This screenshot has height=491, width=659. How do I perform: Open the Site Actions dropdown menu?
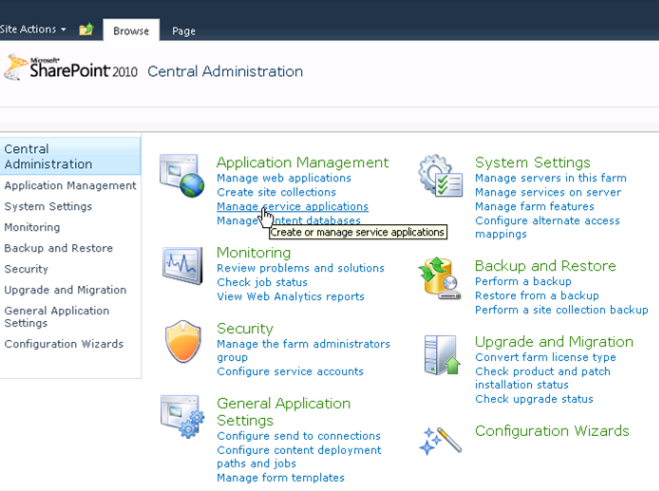pyautogui.click(x=33, y=30)
